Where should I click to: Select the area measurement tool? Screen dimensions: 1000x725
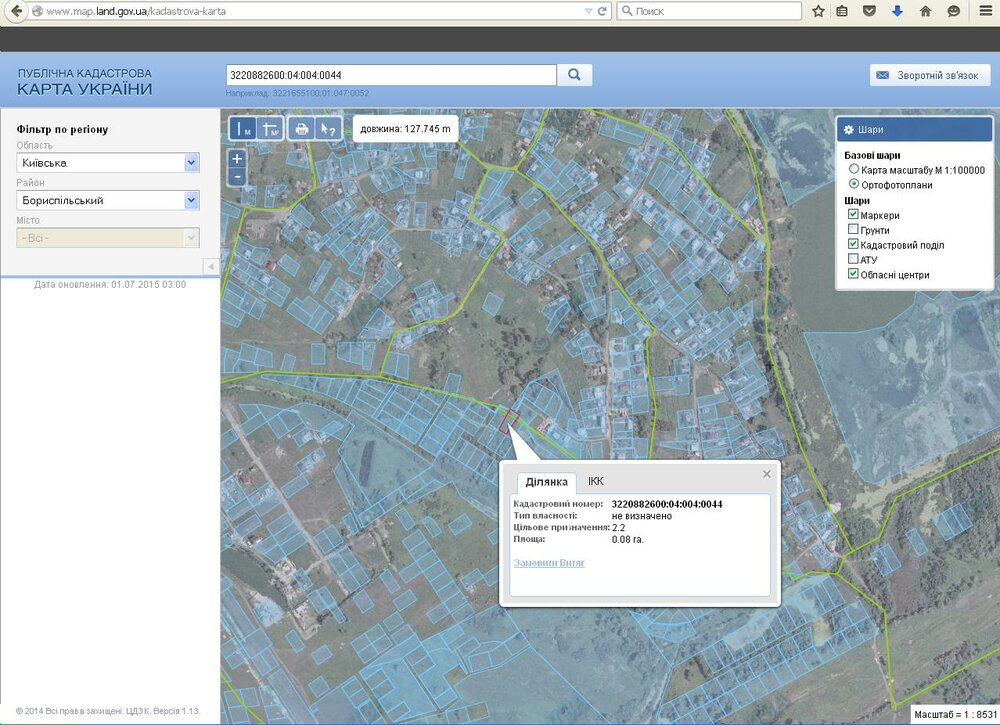(x=270, y=128)
